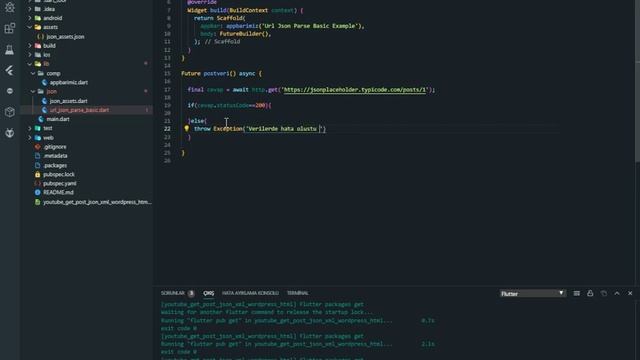Open the Testing flask icon view
Image resolution: width=640 pixels, height=360 pixels.
pos(10,50)
